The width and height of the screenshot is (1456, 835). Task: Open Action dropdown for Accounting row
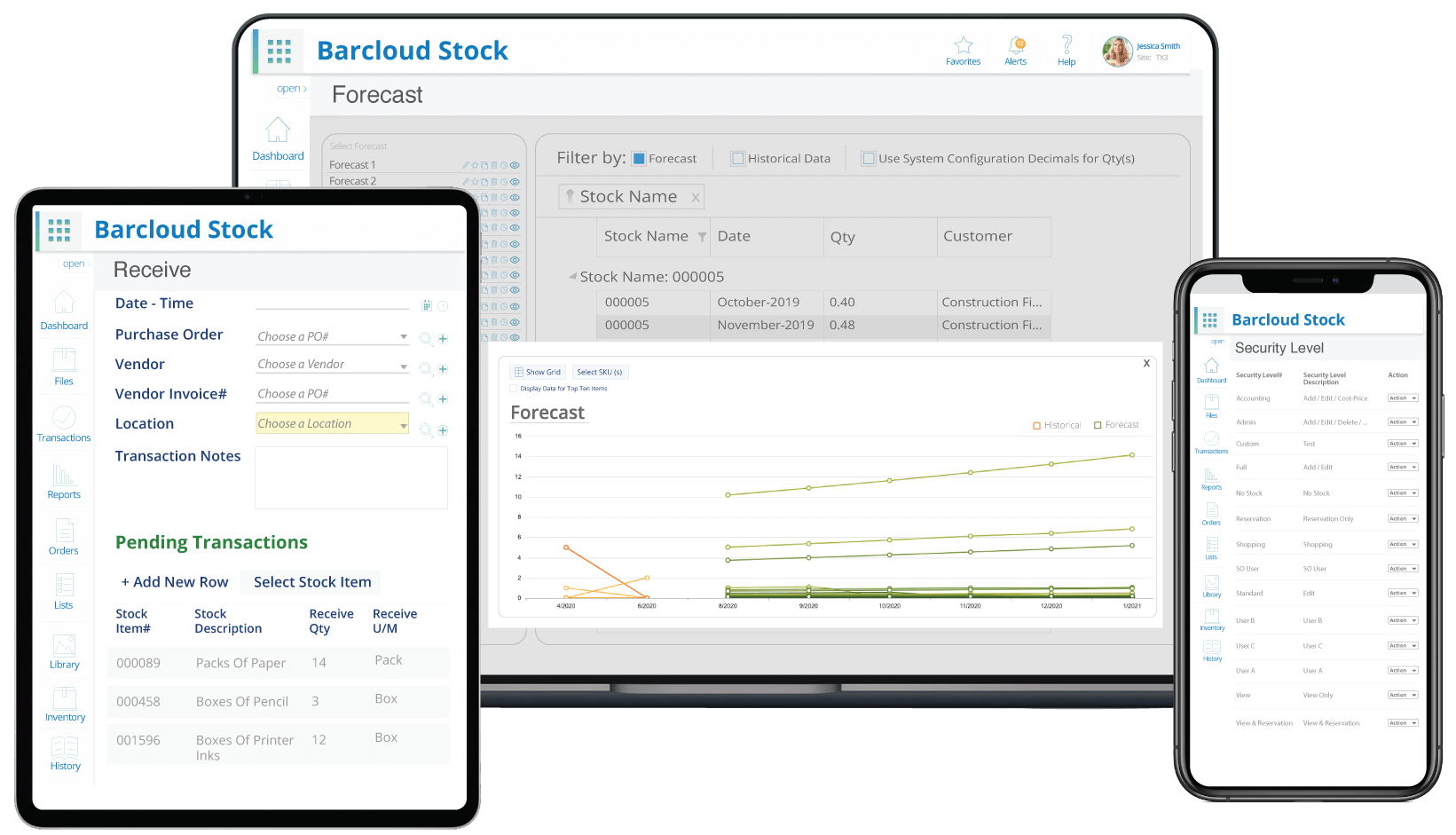(x=1403, y=398)
